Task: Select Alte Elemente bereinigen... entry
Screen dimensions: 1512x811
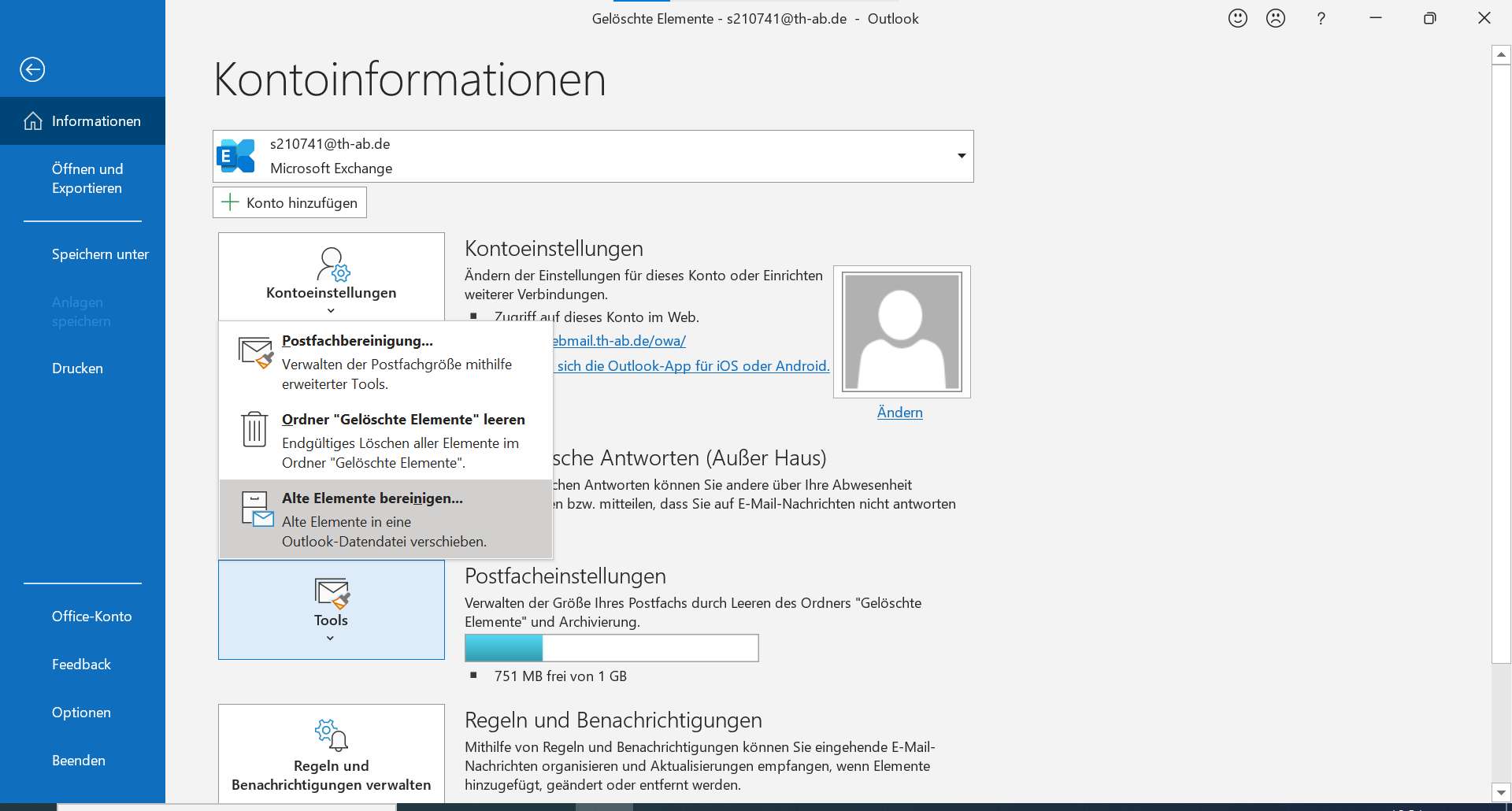Action: pos(386,519)
